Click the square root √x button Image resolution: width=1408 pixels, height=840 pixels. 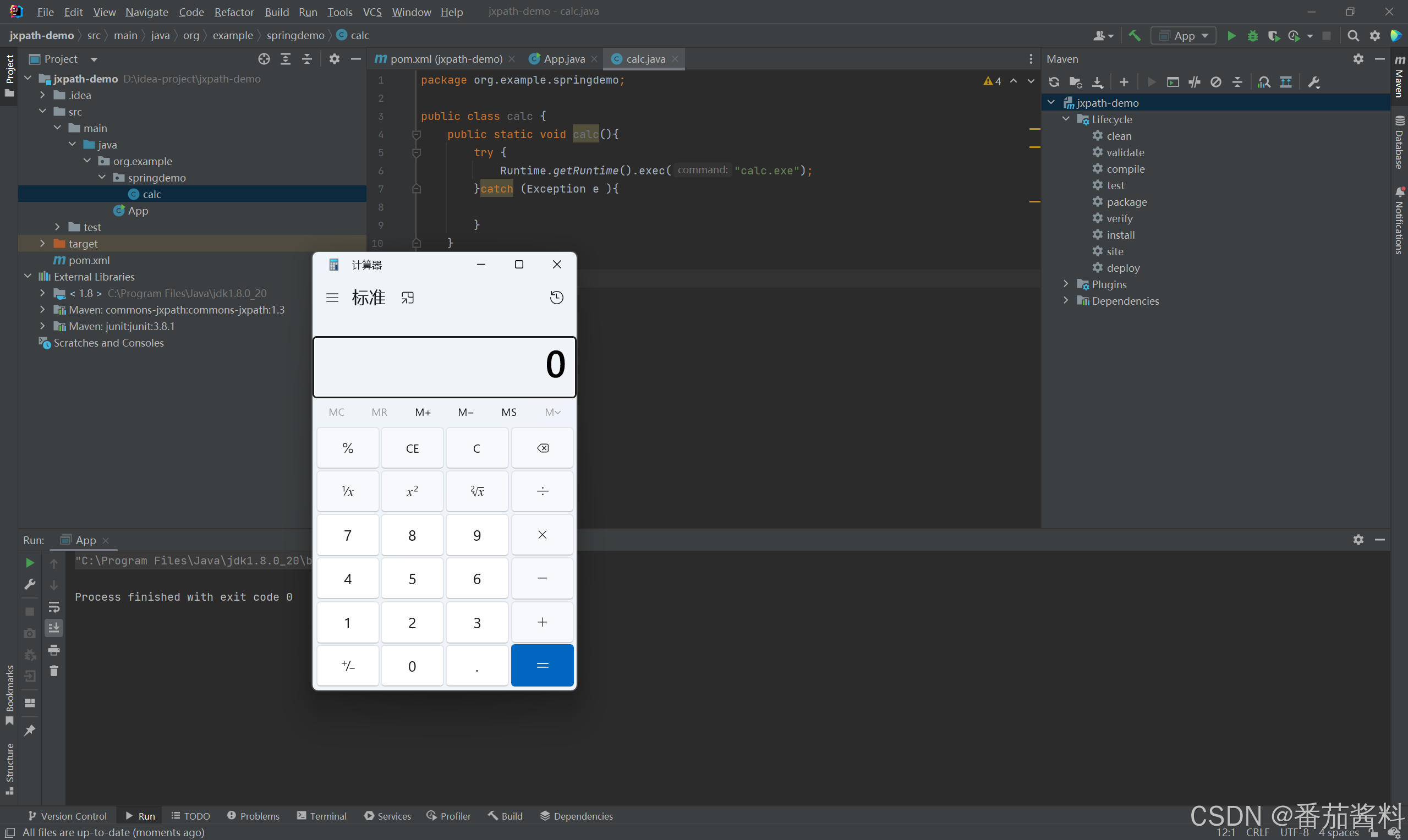[477, 491]
